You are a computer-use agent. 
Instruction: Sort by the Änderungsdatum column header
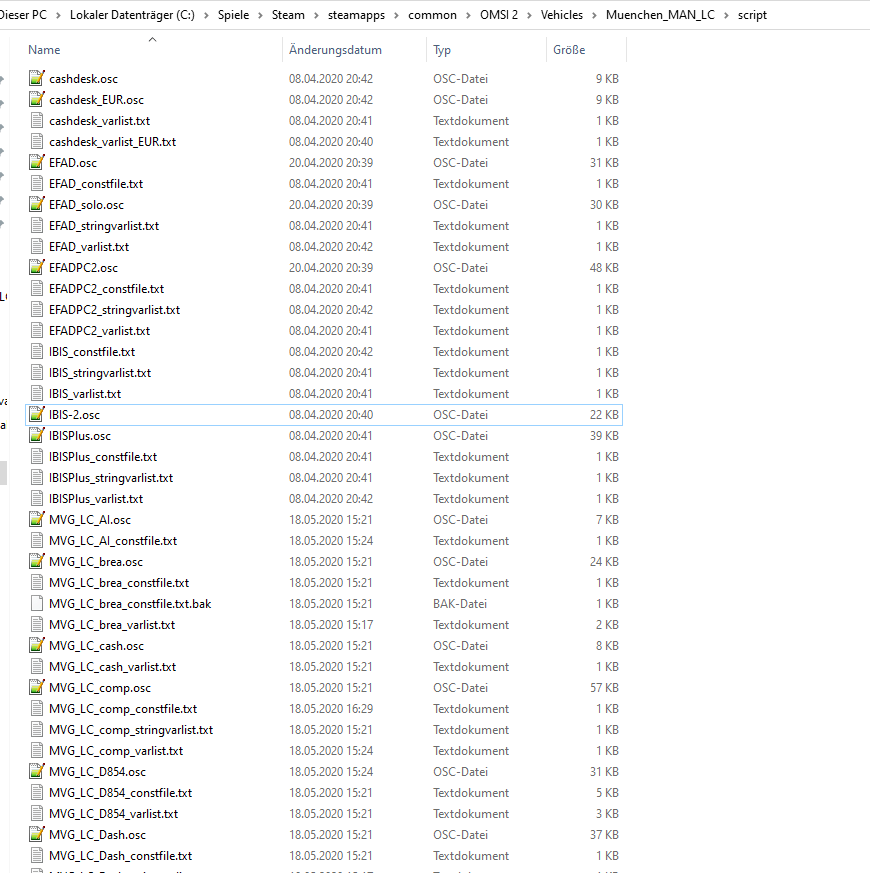(336, 49)
